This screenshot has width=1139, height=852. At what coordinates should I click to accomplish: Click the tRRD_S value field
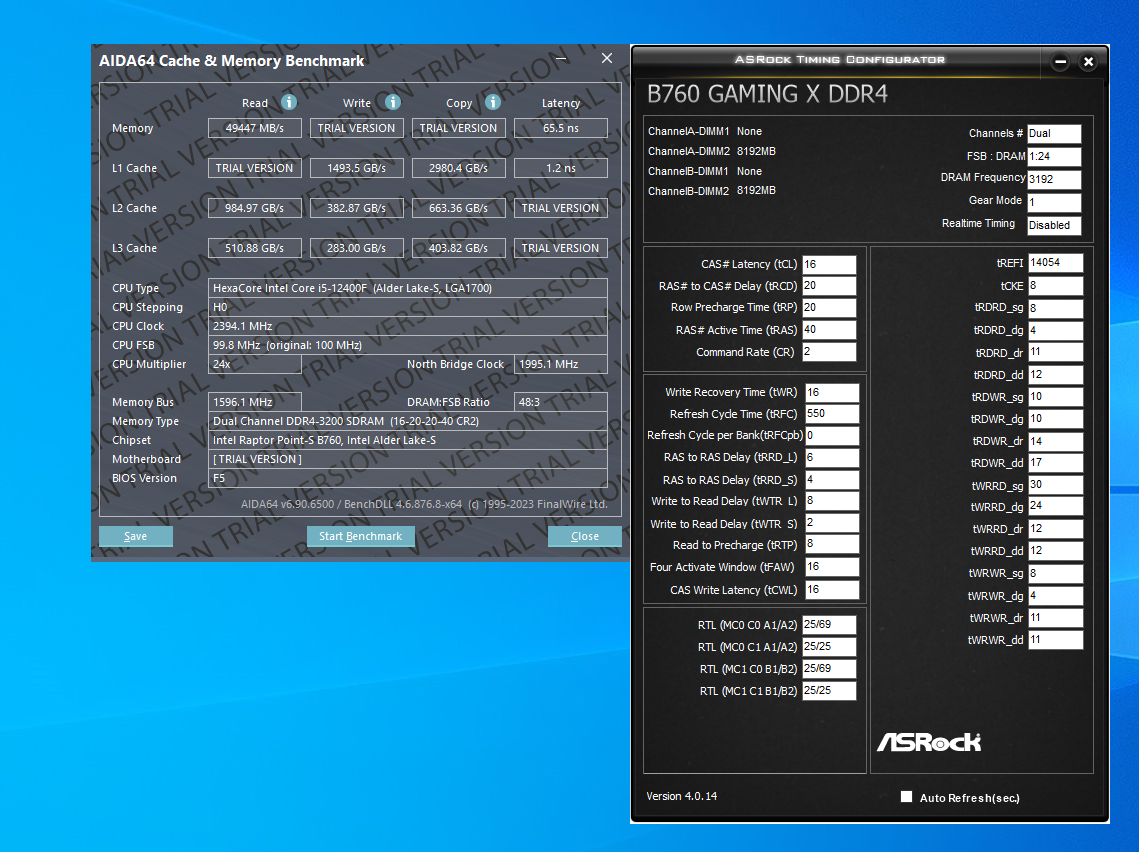(832, 480)
